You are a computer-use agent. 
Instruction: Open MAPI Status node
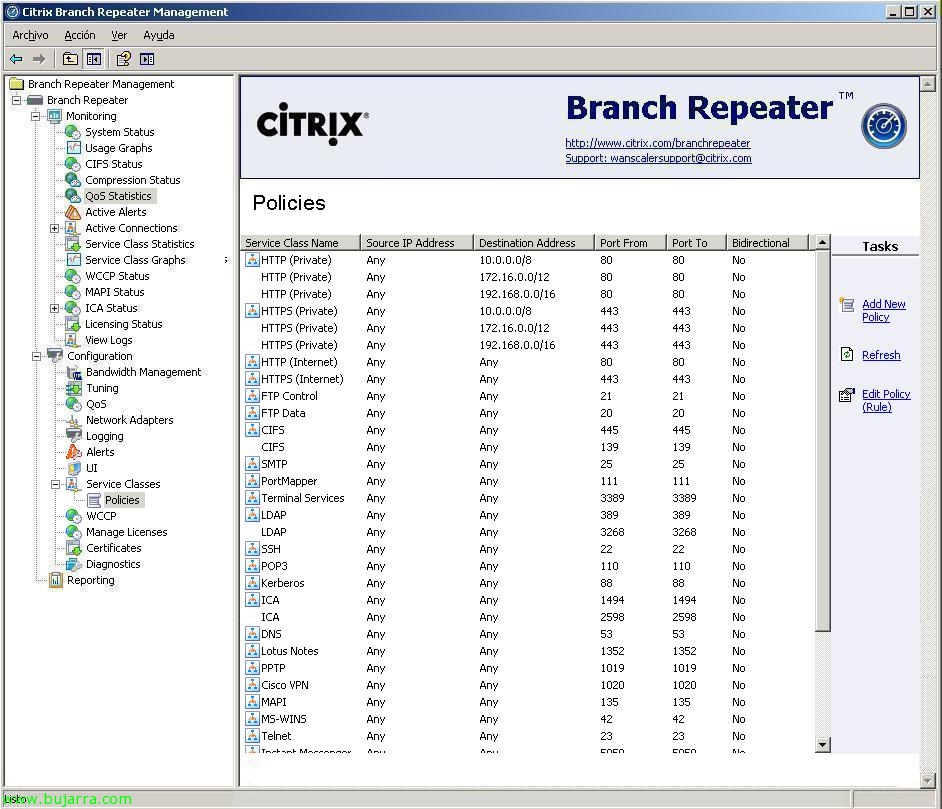point(115,292)
